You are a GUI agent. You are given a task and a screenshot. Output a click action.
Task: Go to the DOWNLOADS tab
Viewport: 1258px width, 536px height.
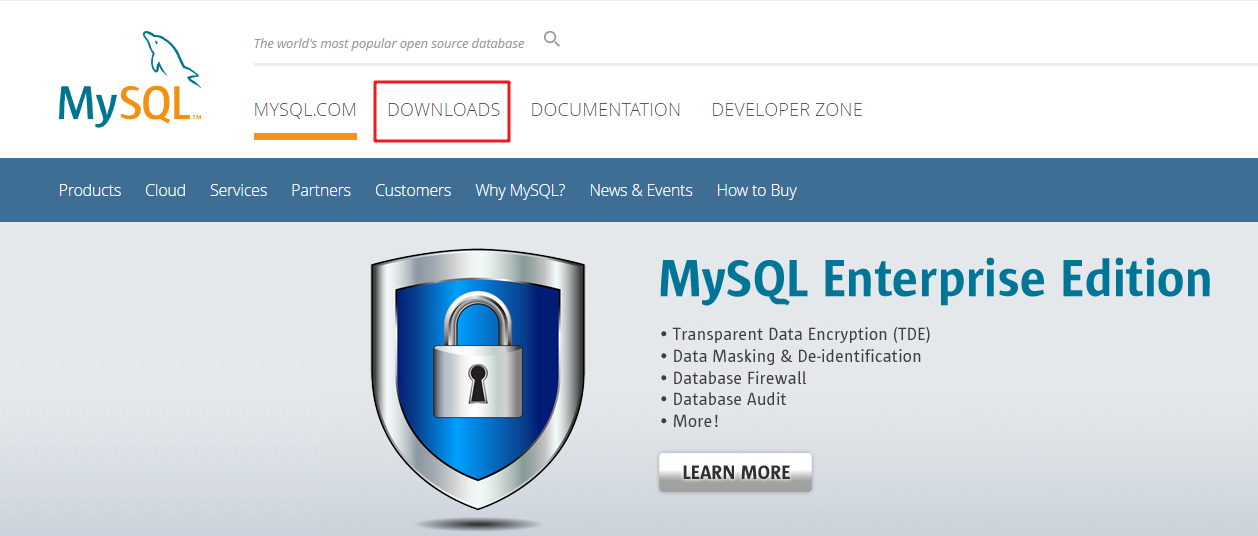443,110
